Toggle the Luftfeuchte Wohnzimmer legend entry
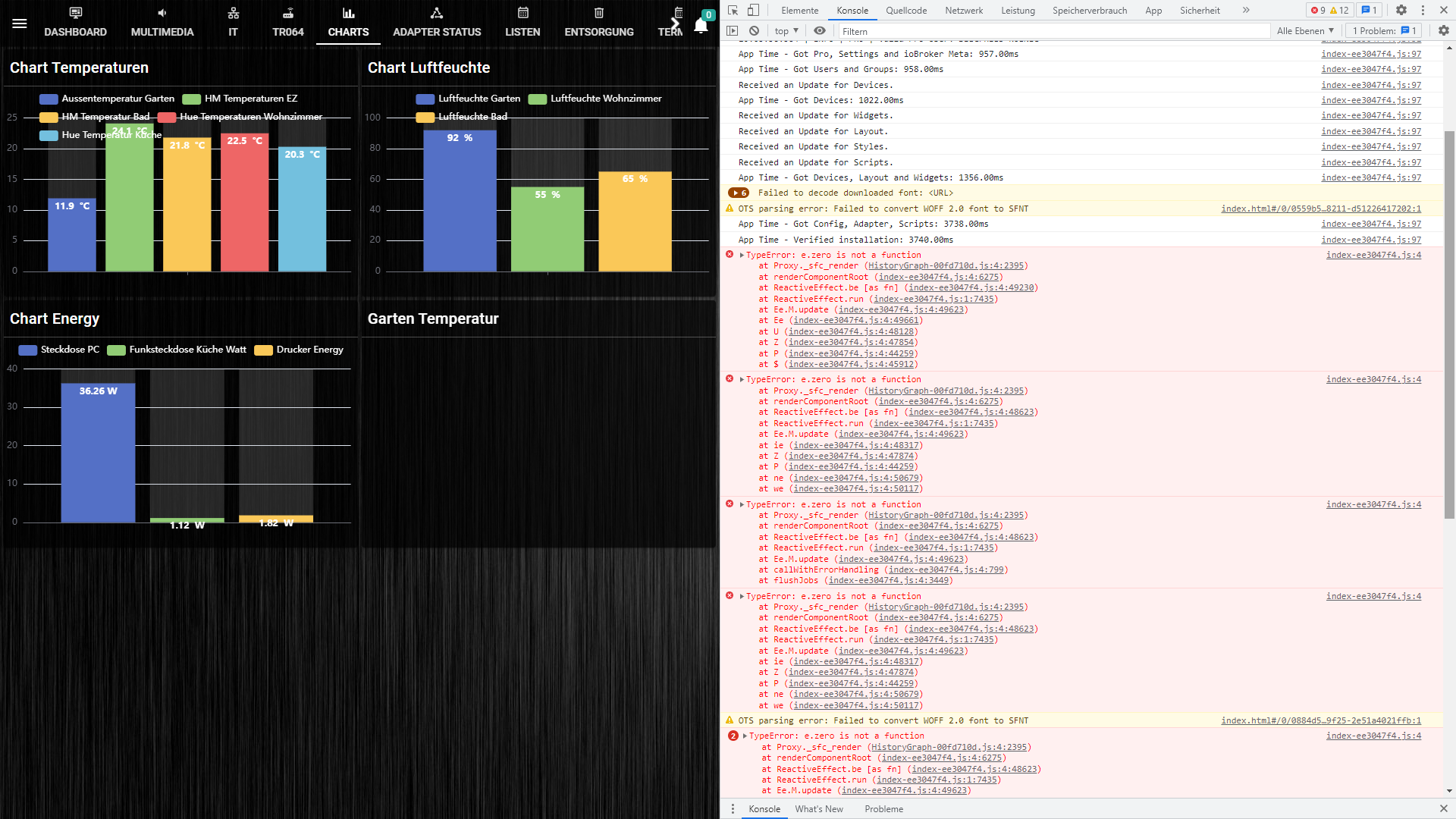The width and height of the screenshot is (1456, 819). [595, 99]
